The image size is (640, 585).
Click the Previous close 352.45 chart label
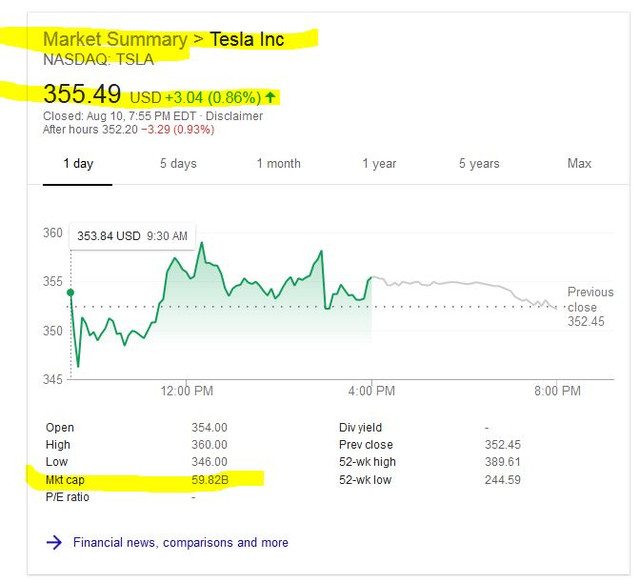[x=590, y=306]
